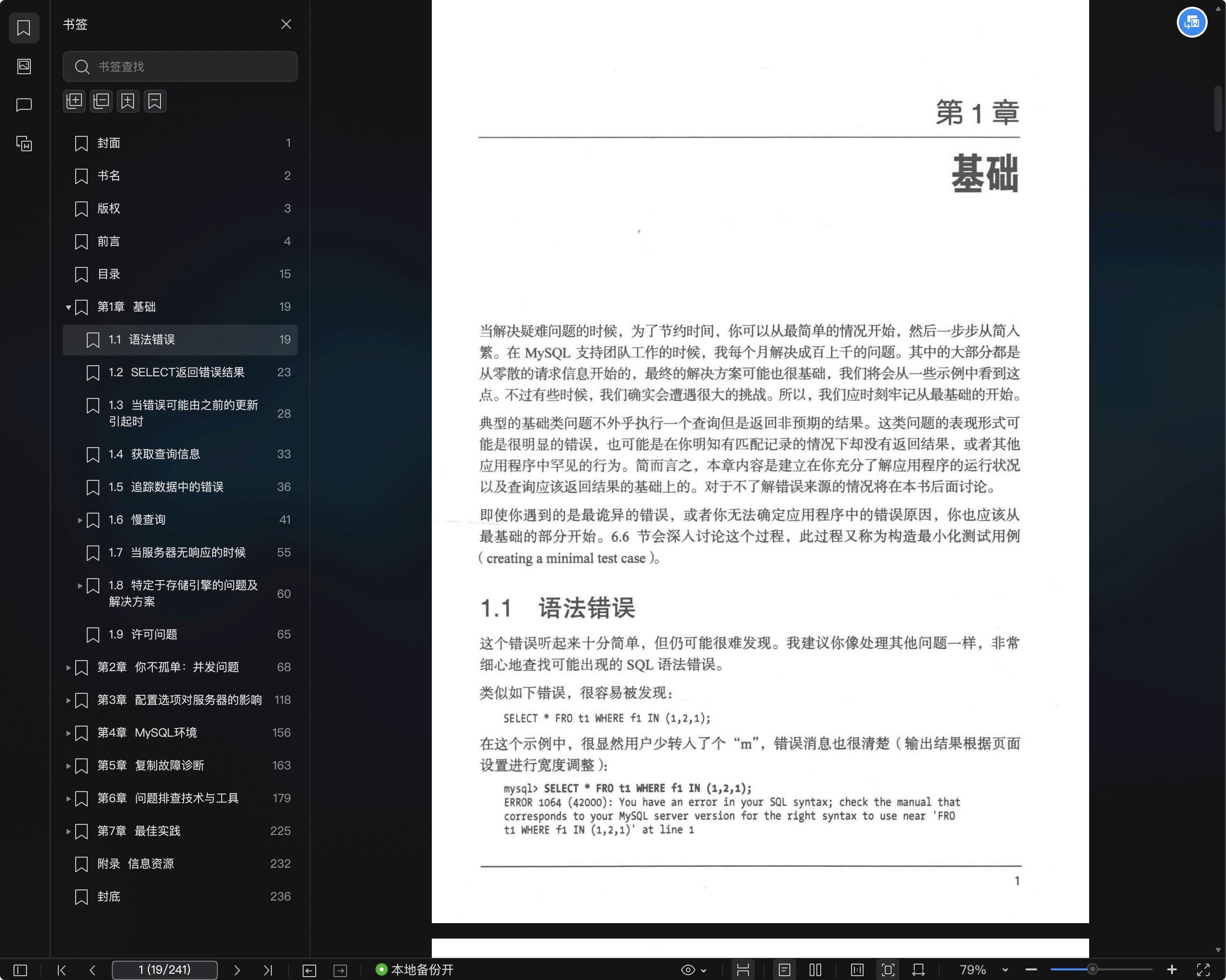Click the convert-to-Word icon in left sidebar
1226x980 pixels.
pyautogui.click(x=24, y=143)
